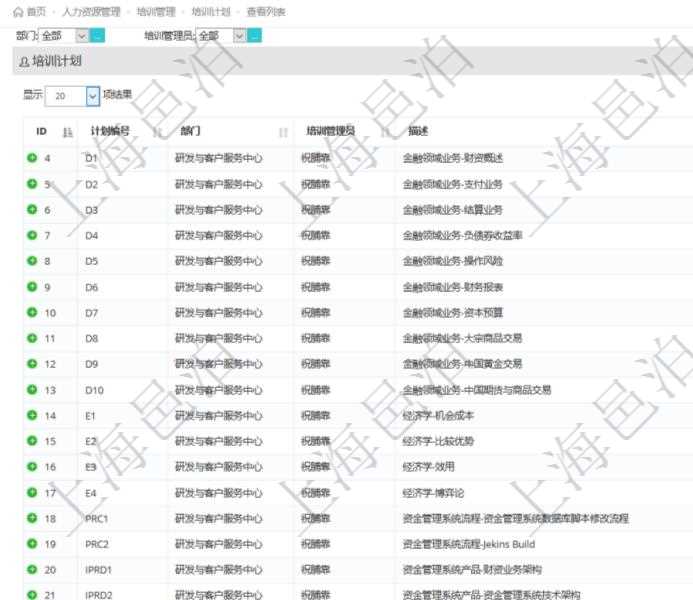Go to 培训管理 breadcrumb
This screenshot has width=693, height=600.
point(156,12)
